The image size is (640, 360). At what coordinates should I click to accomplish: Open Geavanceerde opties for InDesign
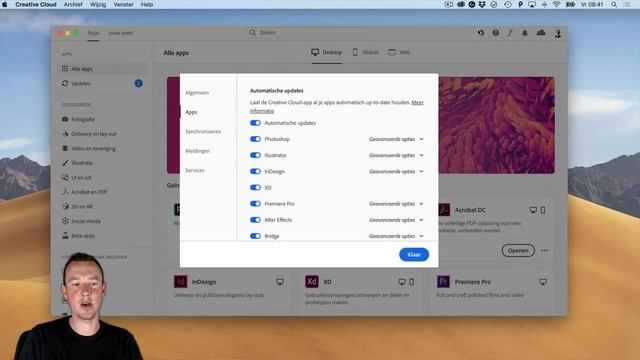(x=396, y=171)
